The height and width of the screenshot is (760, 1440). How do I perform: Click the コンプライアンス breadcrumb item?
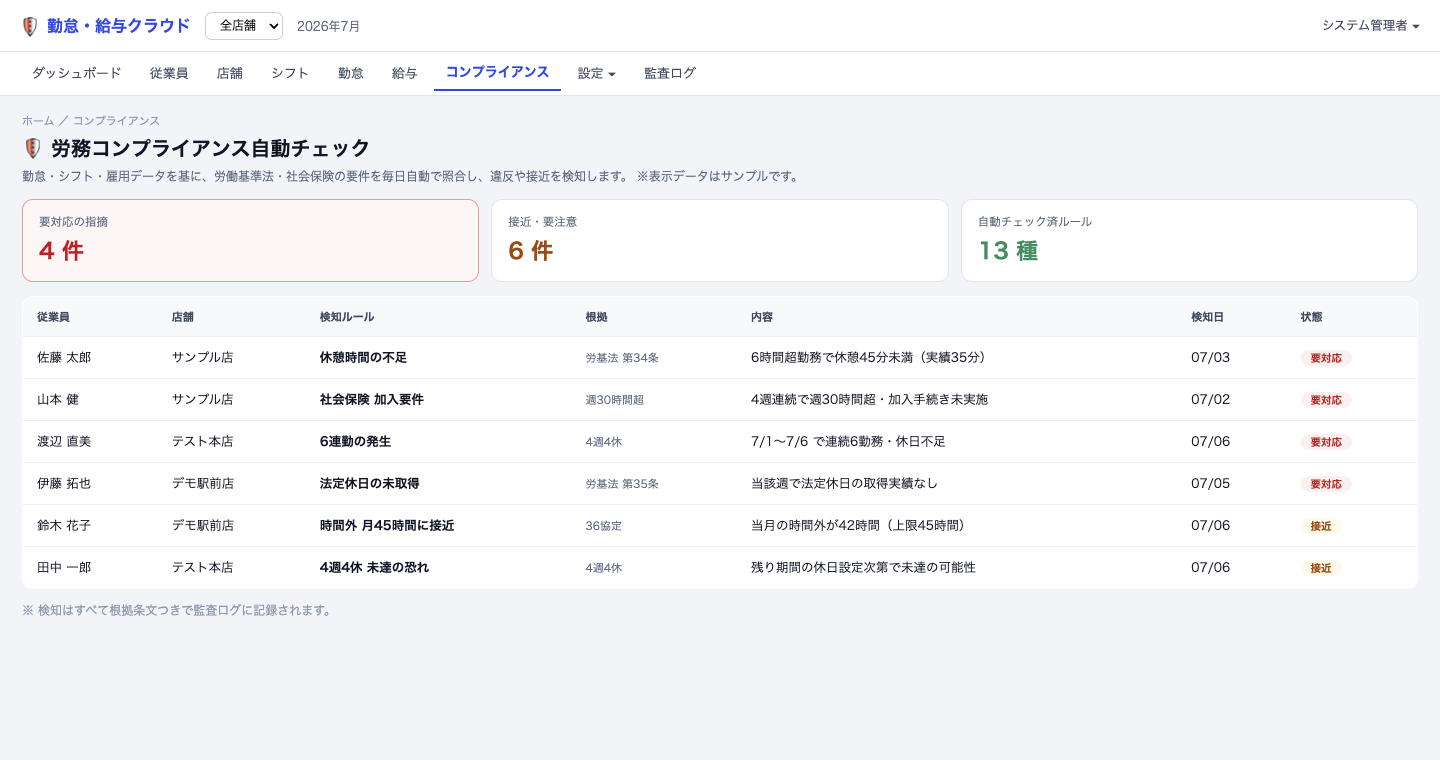(116, 121)
